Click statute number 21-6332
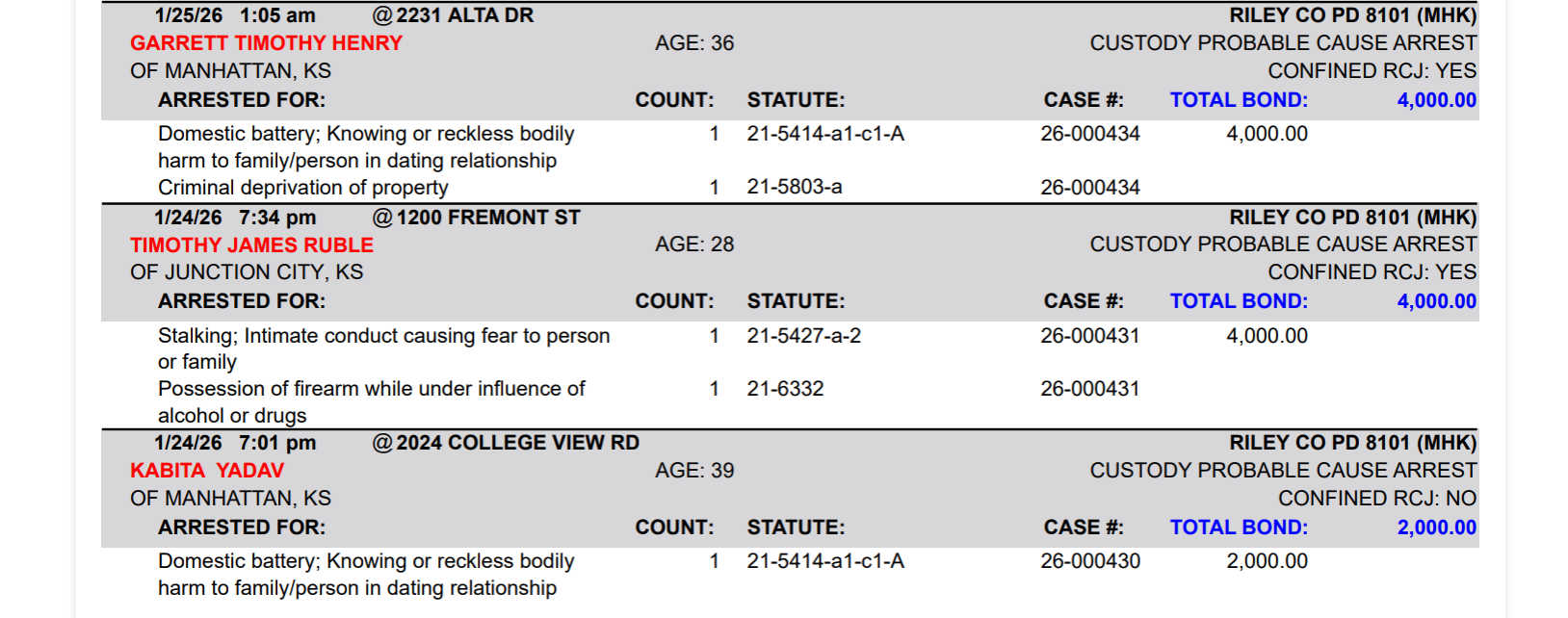The width and height of the screenshot is (1568, 618). (x=785, y=389)
